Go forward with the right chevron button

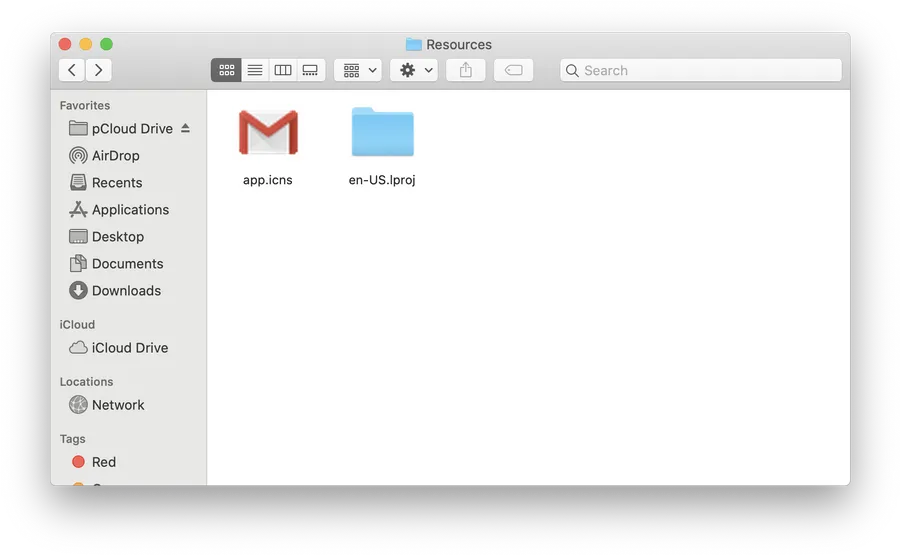[x=99, y=70]
